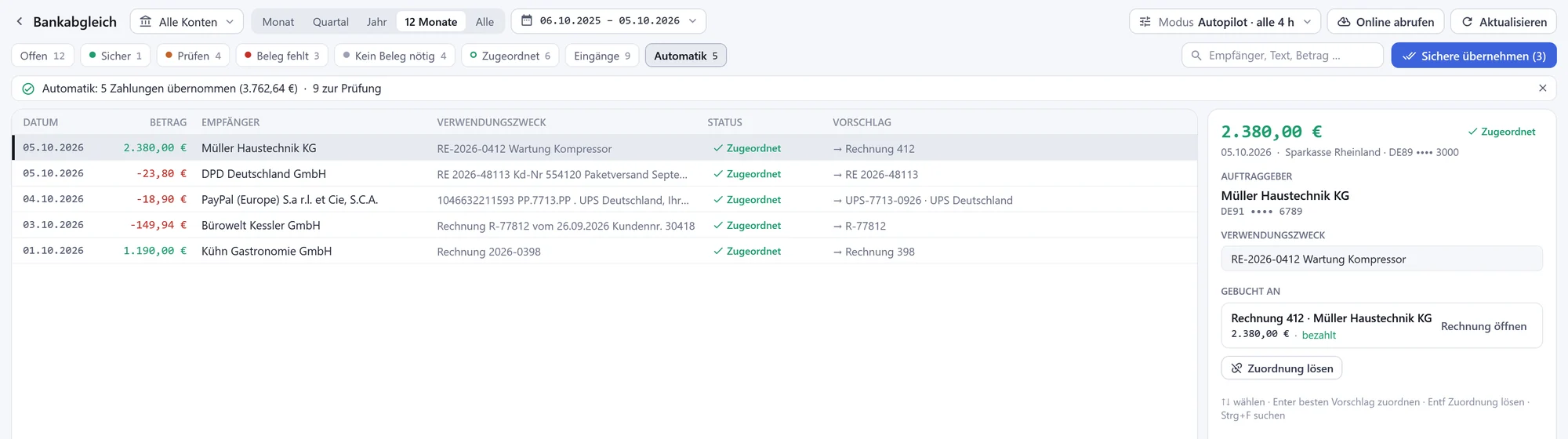Image resolution: width=1568 pixels, height=439 pixels.
Task: Click the suggestion → RE 2026-48113
Action: [x=875, y=174]
